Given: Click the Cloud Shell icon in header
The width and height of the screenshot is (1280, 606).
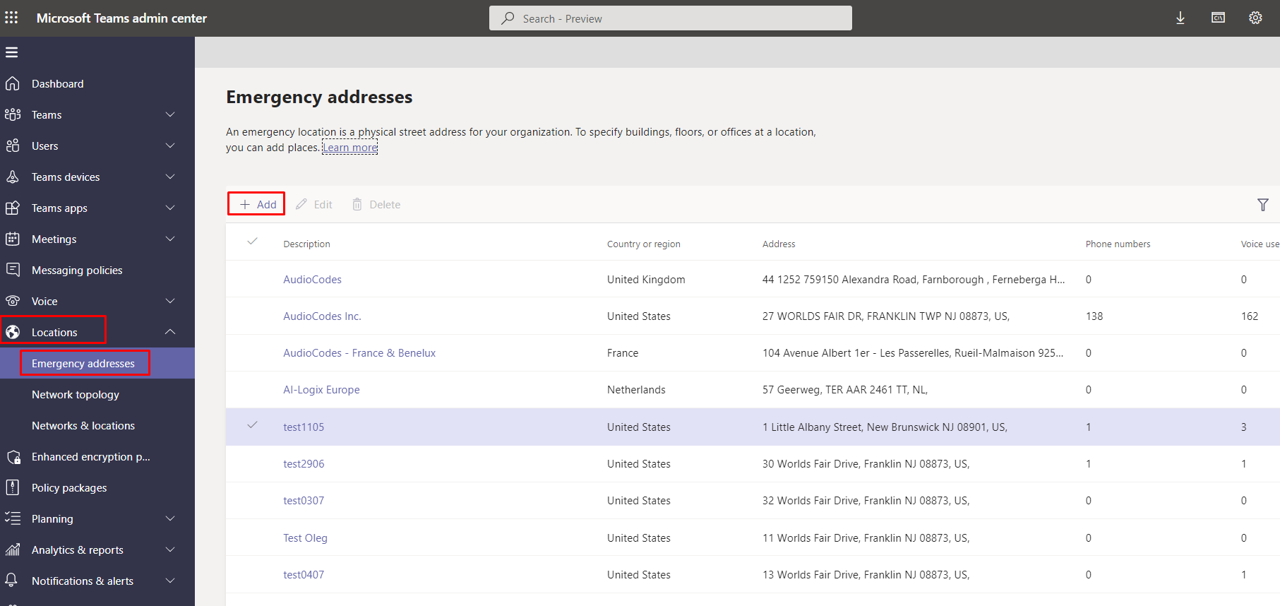Looking at the screenshot, I should 1218,18.
